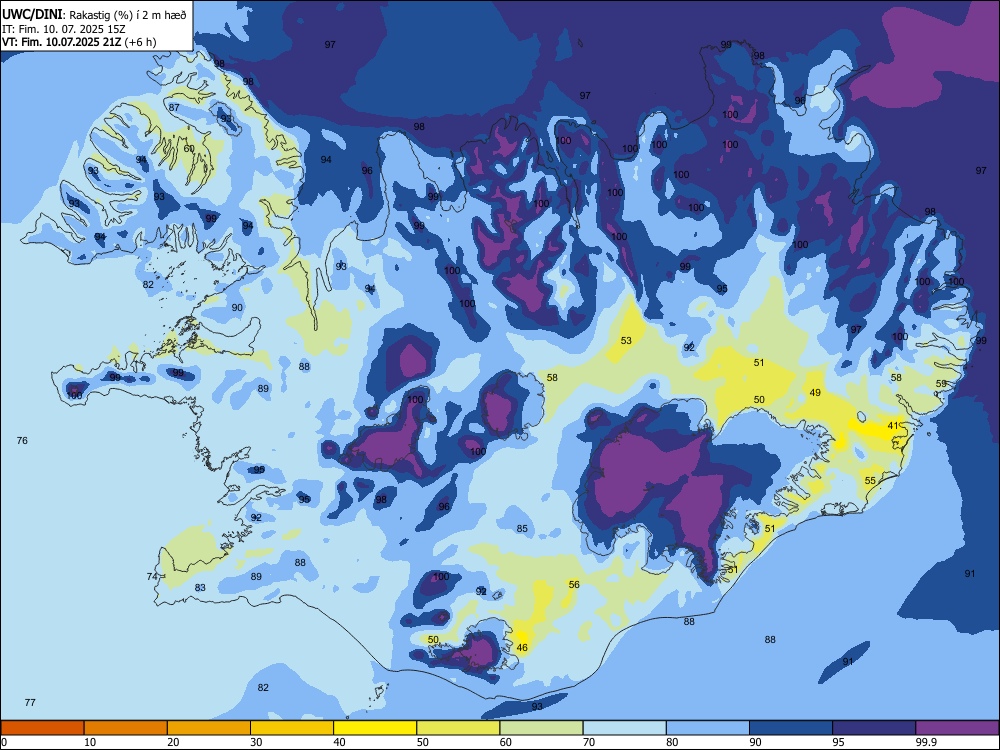This screenshot has height=750, width=1000.
Task: Click the 'UWC/DINI' title text
Action: [32, 14]
